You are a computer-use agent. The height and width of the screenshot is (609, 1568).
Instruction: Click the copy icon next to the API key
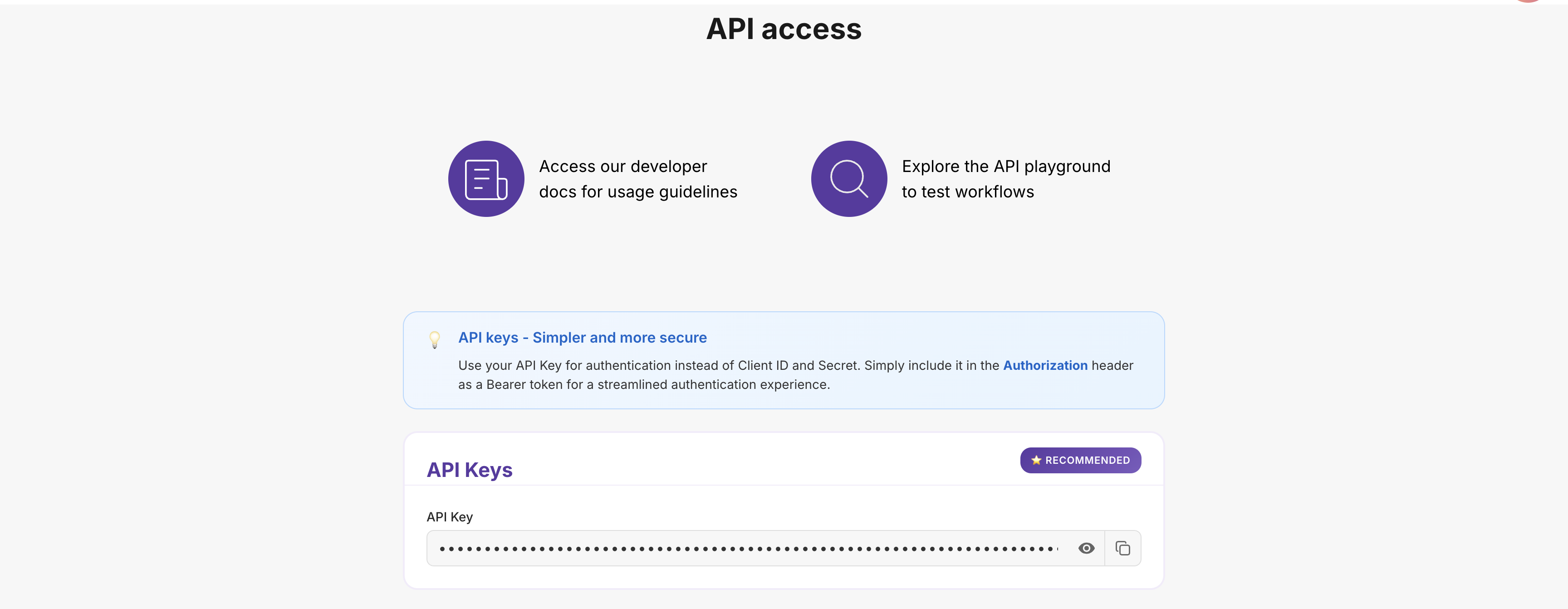[1123, 547]
